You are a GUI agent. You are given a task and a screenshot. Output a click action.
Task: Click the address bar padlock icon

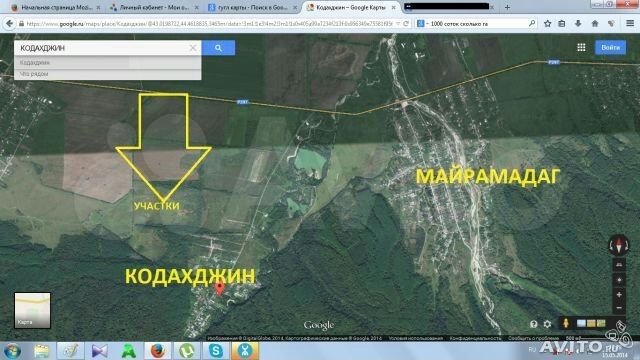(21, 24)
